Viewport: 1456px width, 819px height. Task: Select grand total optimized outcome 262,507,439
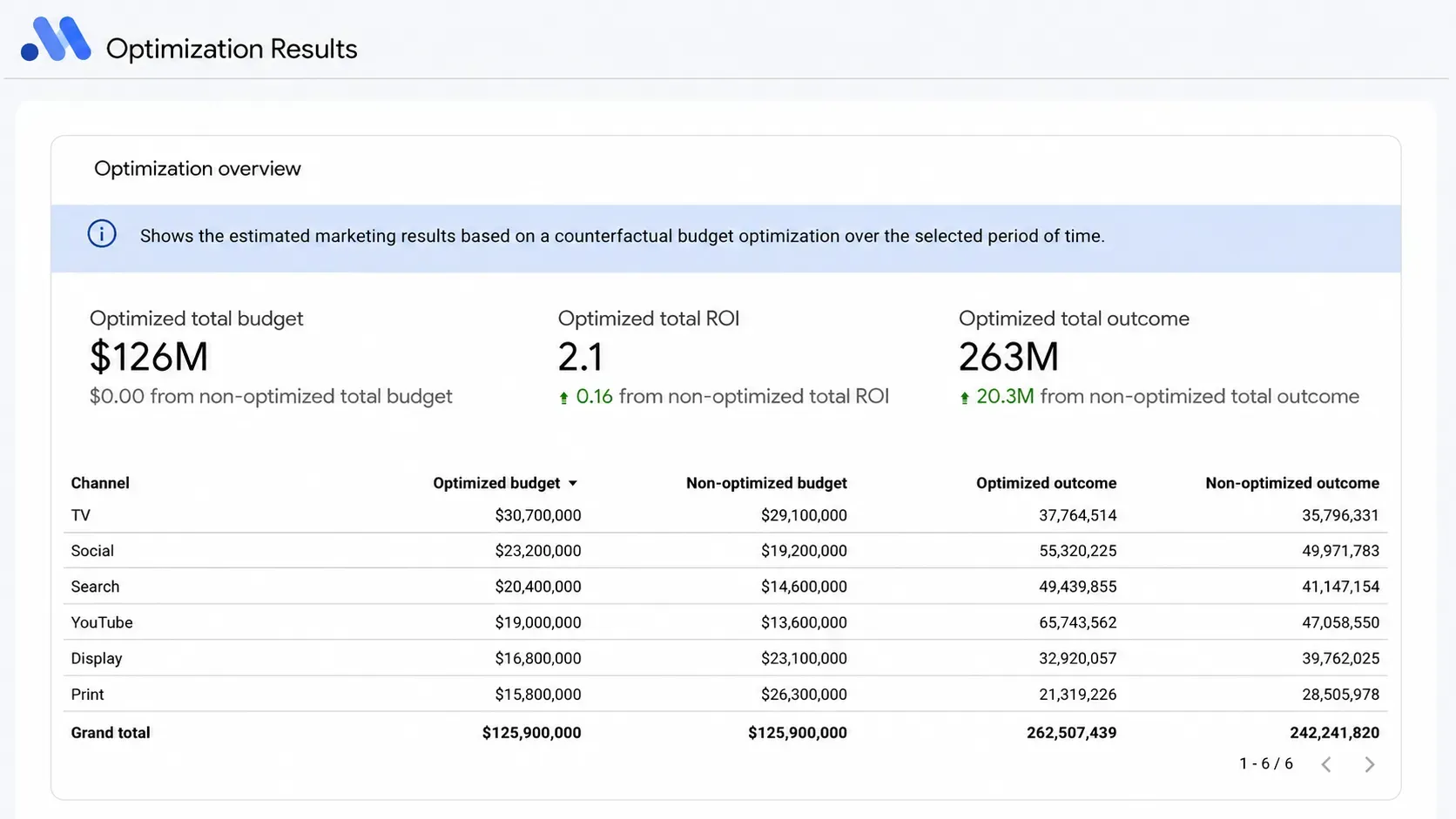[x=1071, y=733]
